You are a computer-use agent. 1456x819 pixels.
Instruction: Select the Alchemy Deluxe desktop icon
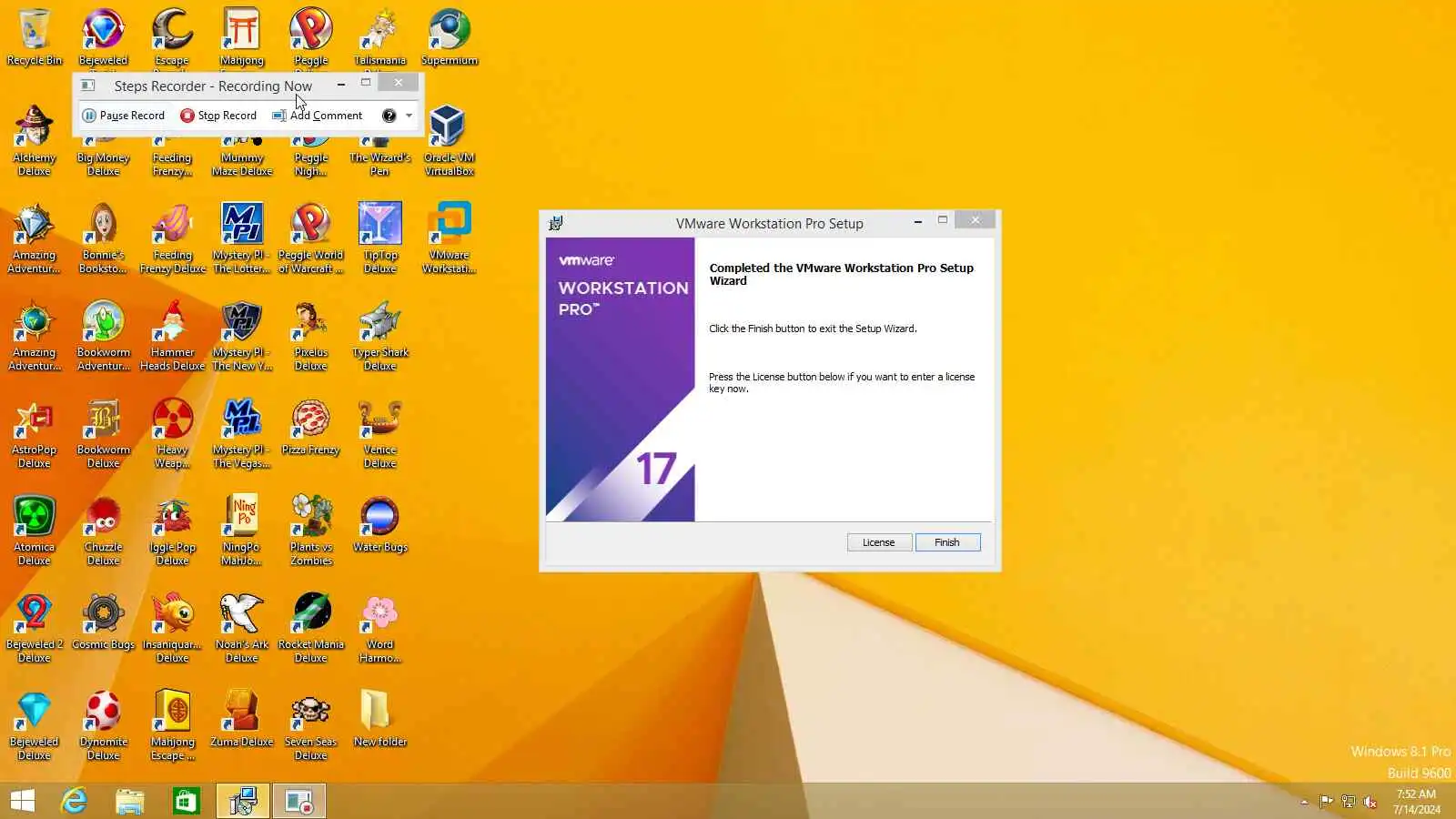(x=35, y=141)
